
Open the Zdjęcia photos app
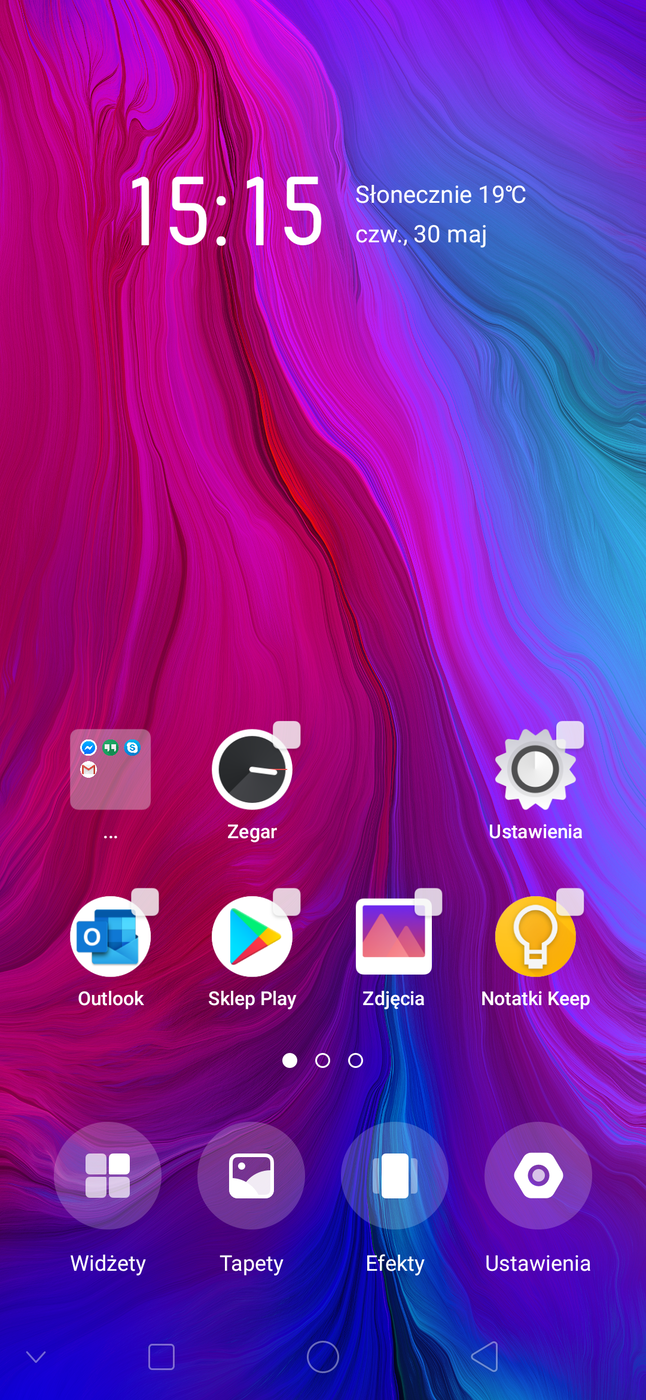click(x=394, y=938)
